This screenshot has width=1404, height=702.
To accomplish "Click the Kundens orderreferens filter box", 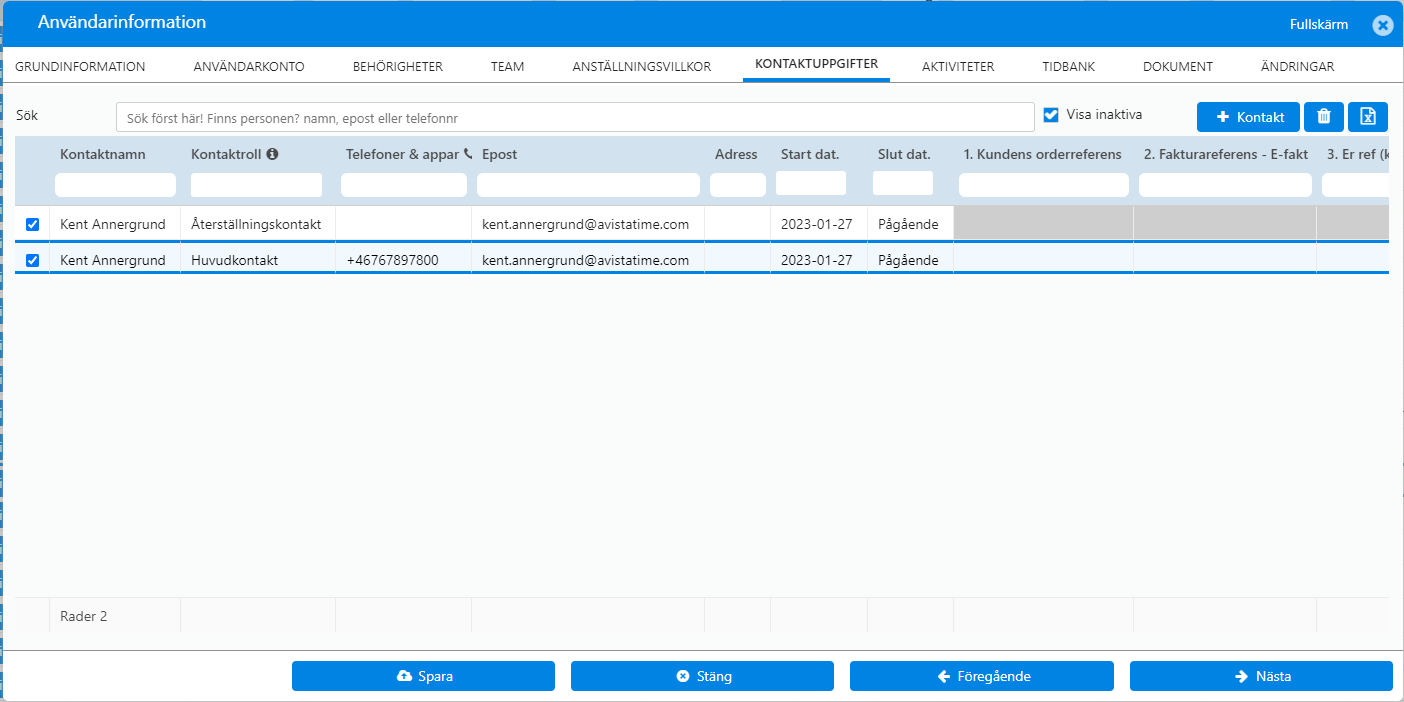I will tap(1044, 185).
